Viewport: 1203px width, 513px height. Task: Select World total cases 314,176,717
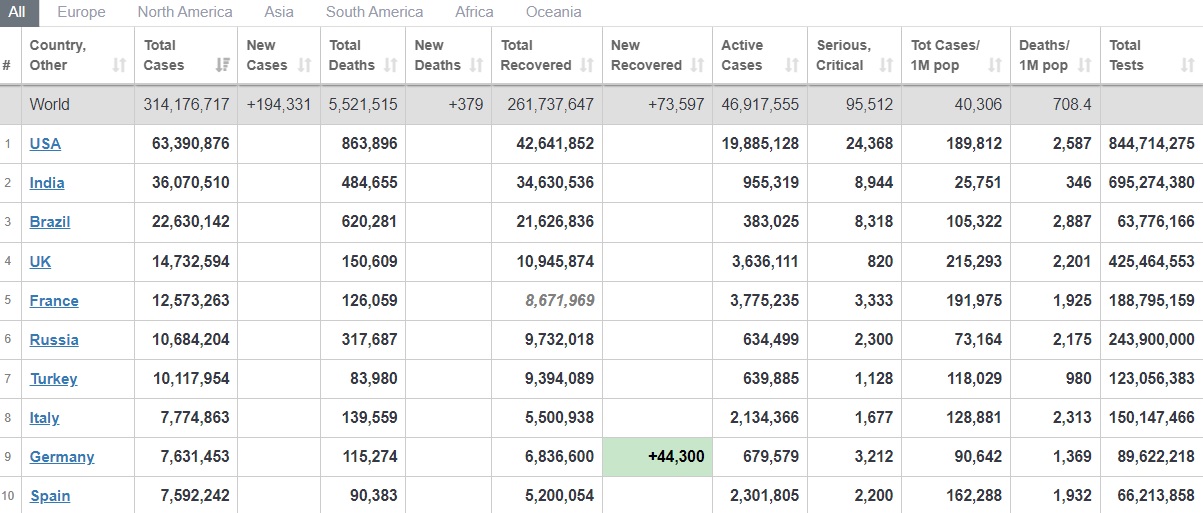(x=187, y=104)
